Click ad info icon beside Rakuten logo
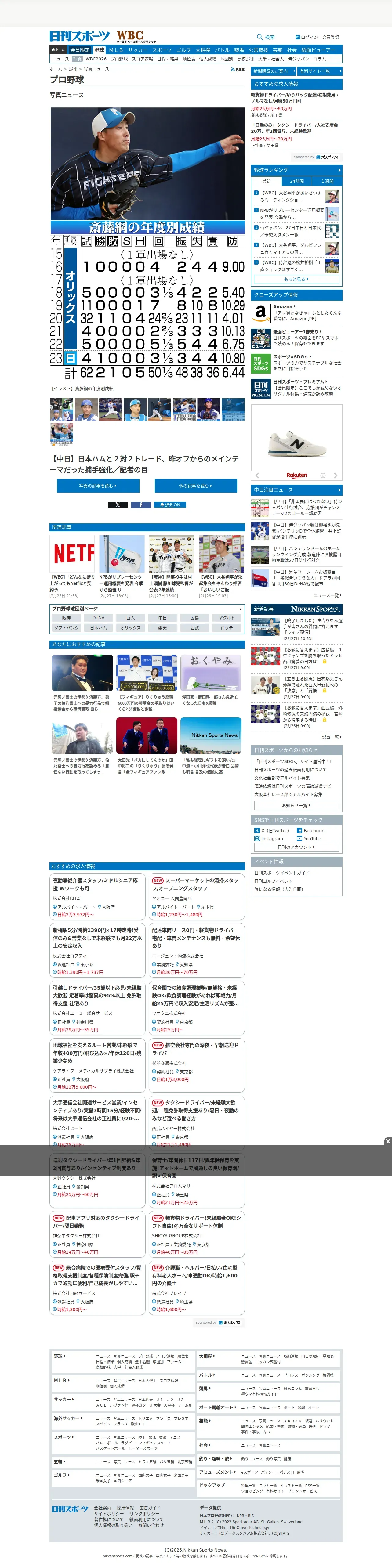 pyautogui.click(x=323, y=475)
